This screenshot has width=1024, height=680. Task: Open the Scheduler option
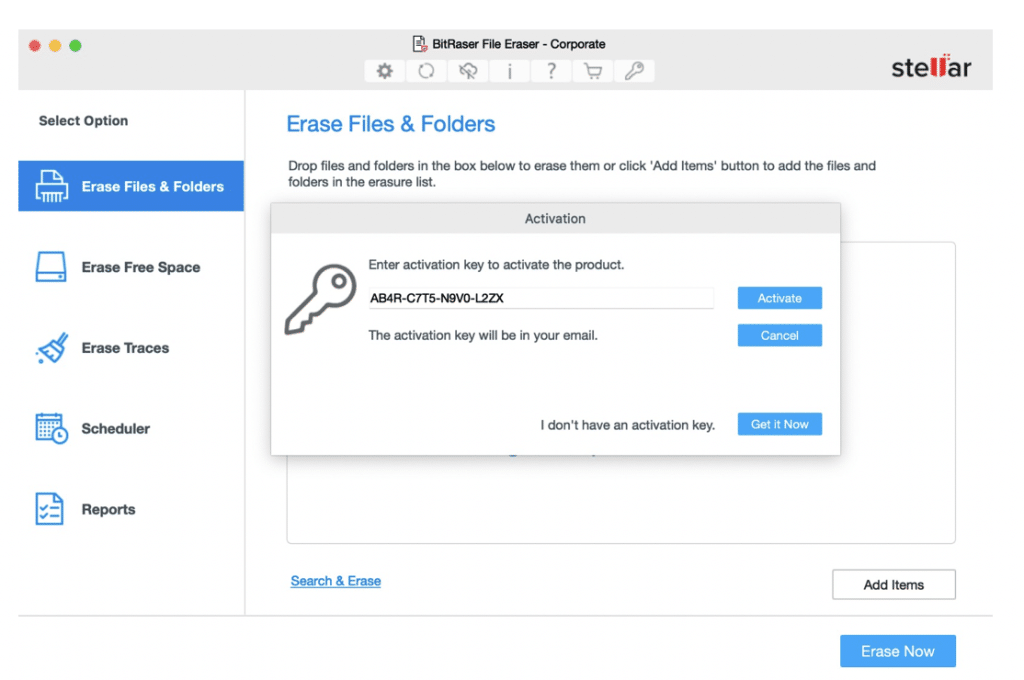click(x=131, y=429)
